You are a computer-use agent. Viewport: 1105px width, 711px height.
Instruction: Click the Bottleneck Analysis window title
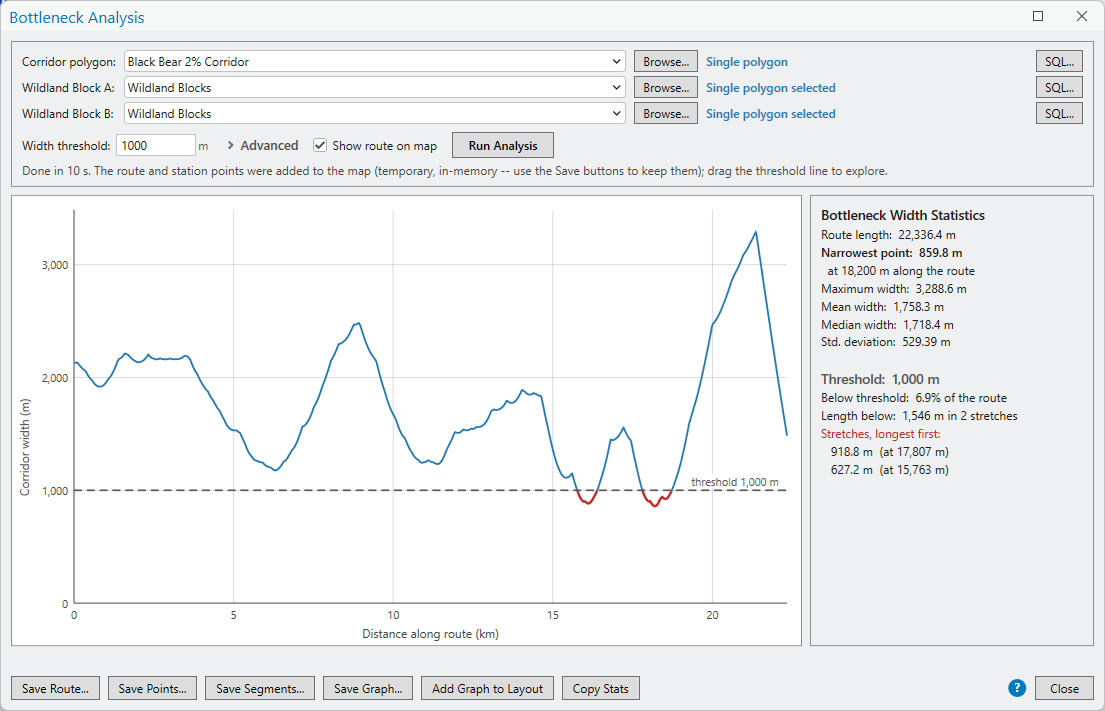pyautogui.click(x=77, y=18)
